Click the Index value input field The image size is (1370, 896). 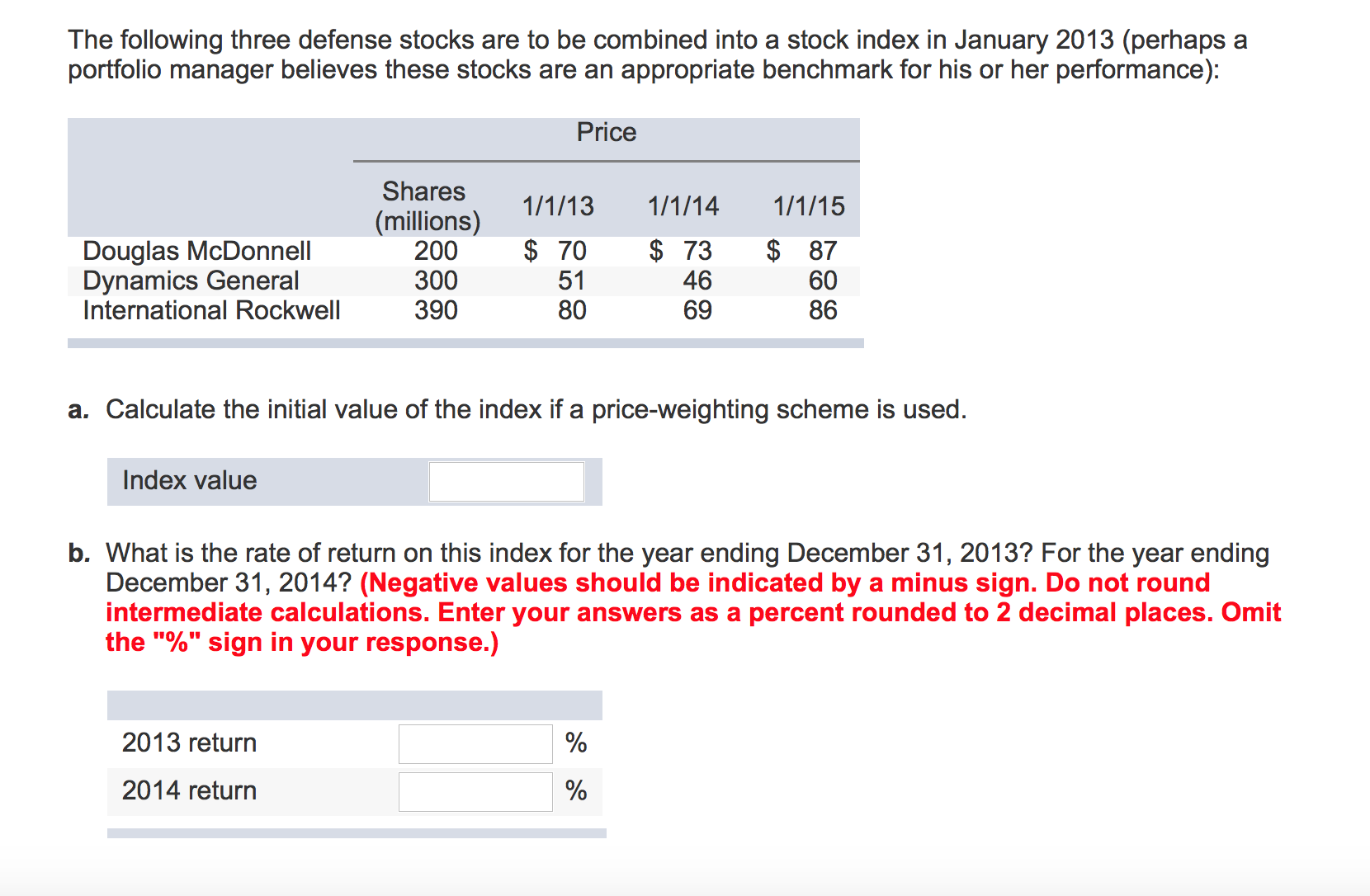pyautogui.click(x=507, y=481)
